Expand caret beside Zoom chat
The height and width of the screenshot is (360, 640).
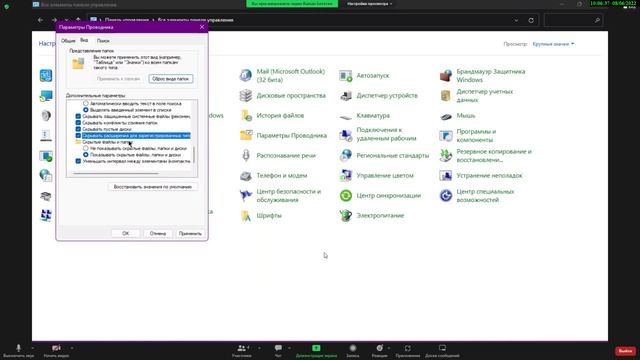(x=289, y=348)
